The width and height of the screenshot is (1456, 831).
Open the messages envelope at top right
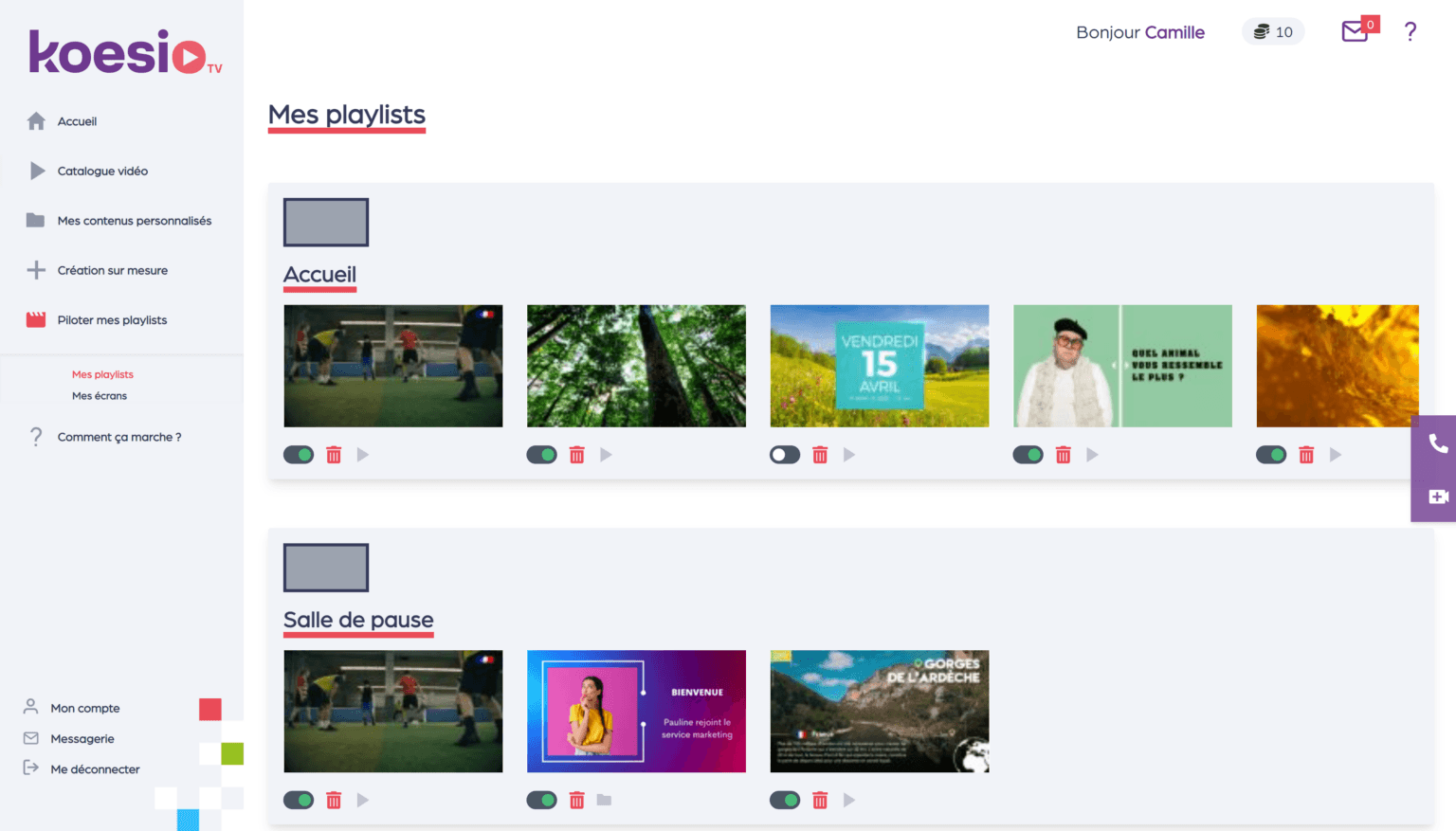click(1354, 31)
